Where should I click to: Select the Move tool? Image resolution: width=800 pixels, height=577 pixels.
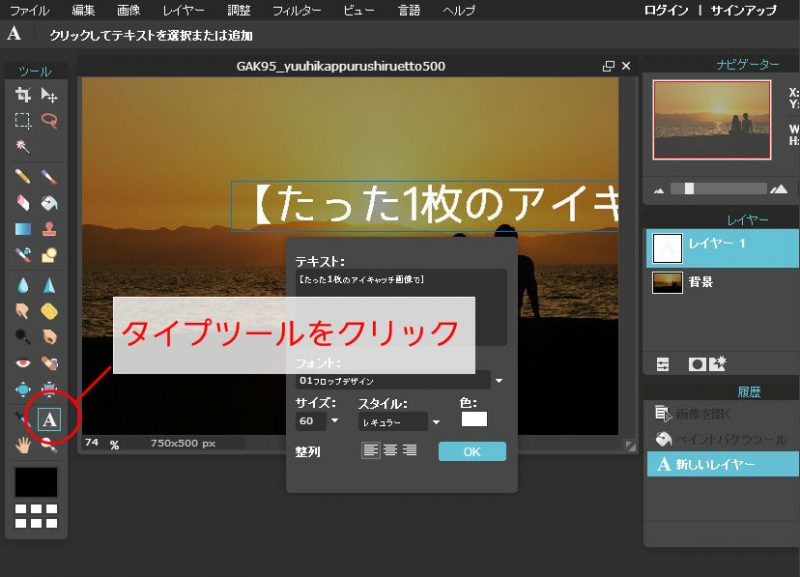point(49,94)
